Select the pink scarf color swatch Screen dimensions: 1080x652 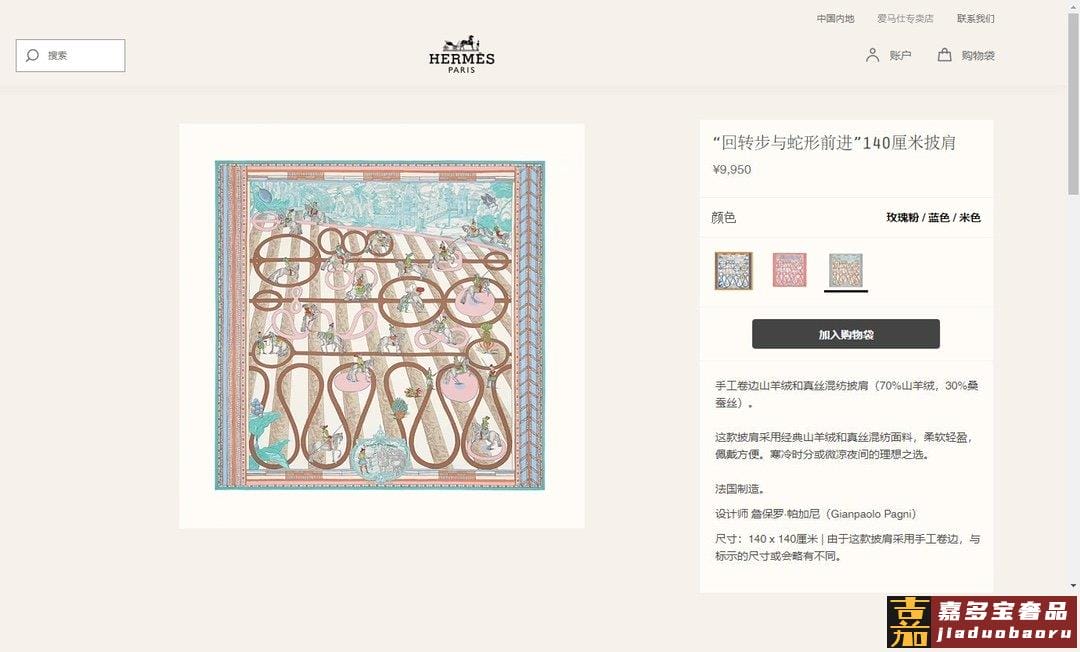click(x=789, y=270)
